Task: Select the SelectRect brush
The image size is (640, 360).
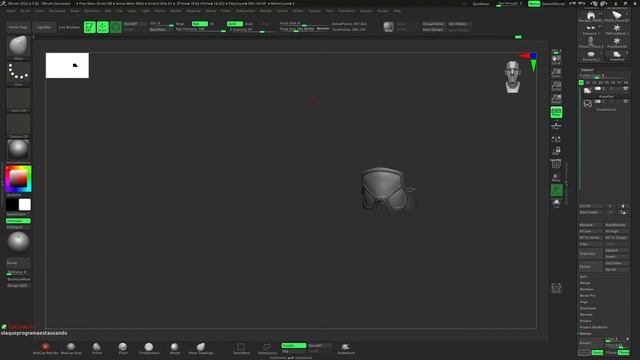Action: point(241,348)
